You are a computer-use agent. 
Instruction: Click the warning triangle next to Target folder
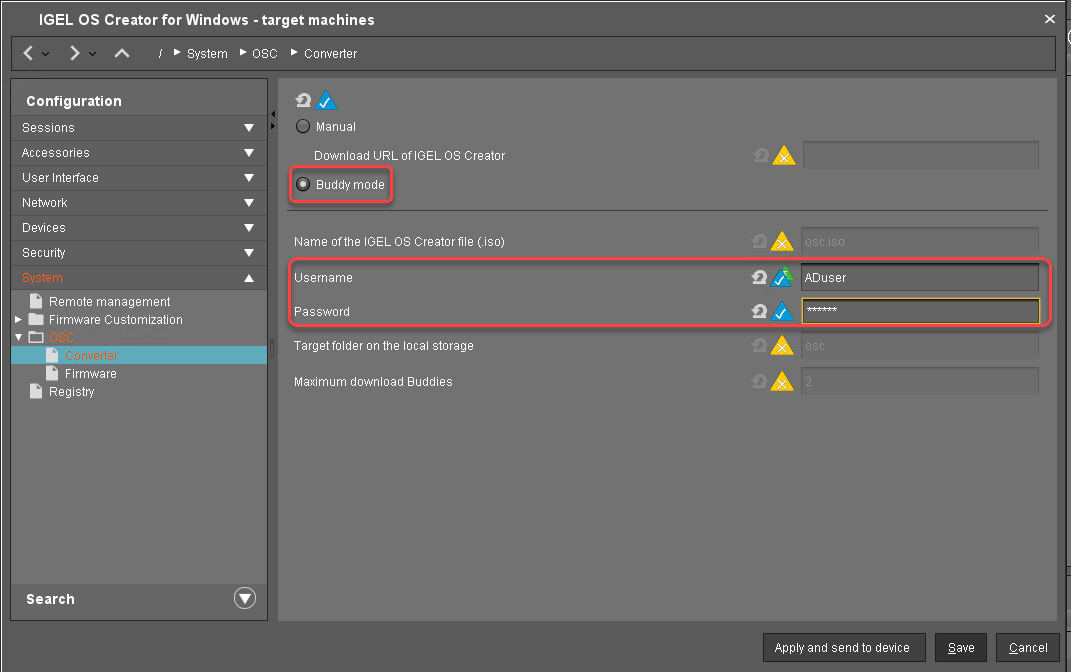pos(784,345)
